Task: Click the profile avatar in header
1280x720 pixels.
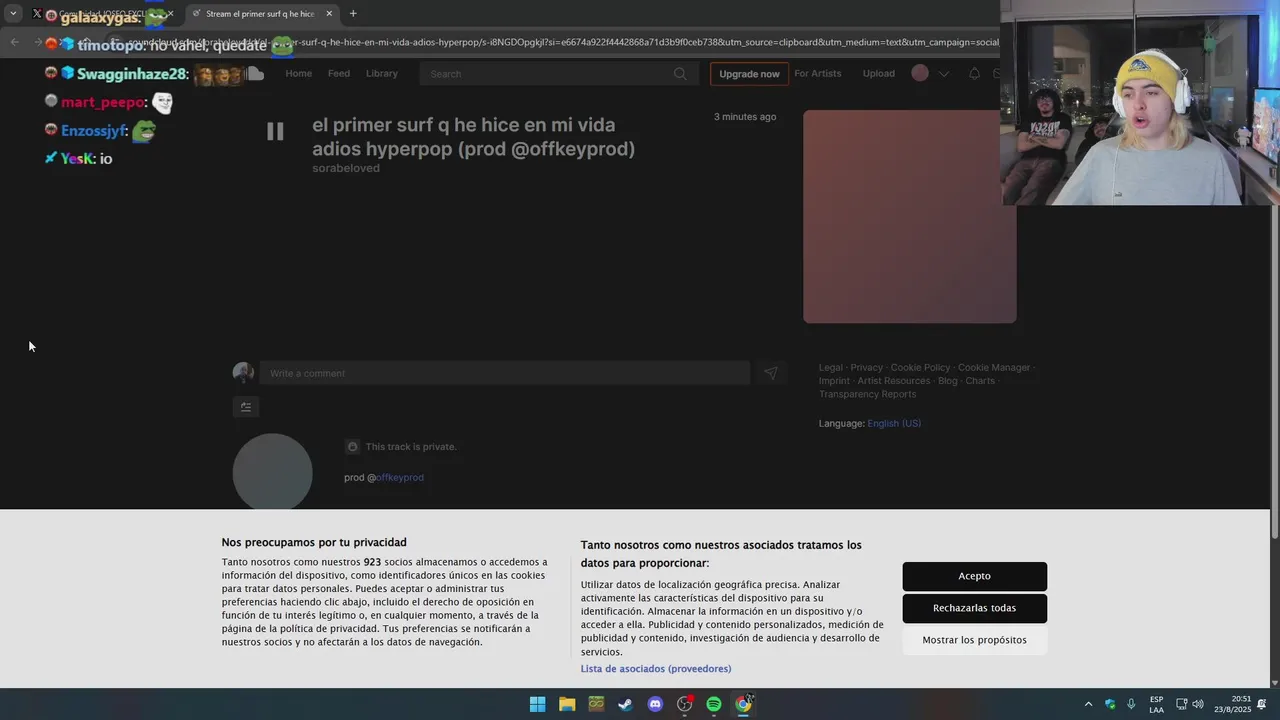Action: tap(920, 73)
